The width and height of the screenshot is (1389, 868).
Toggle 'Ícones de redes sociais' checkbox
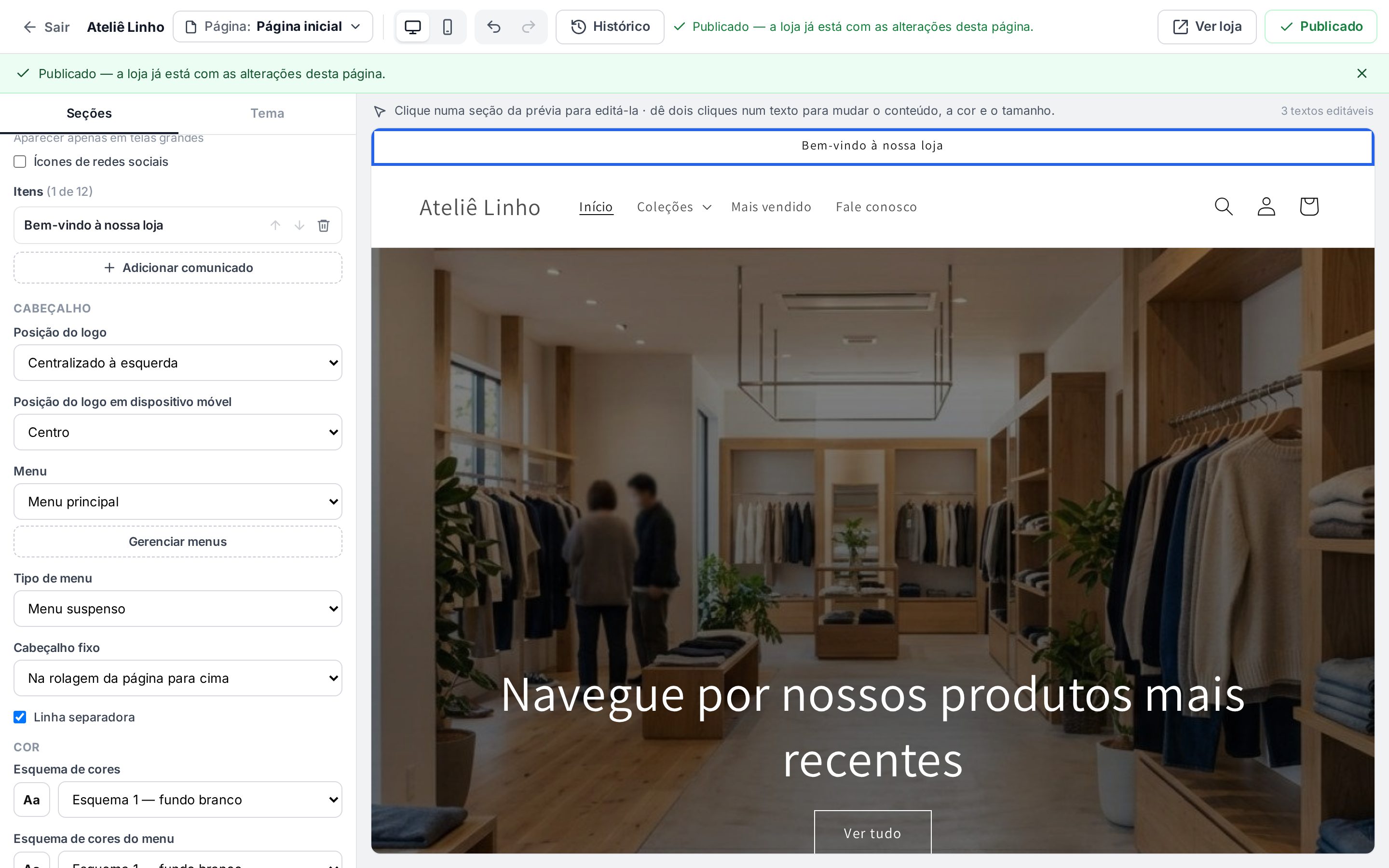(x=20, y=162)
